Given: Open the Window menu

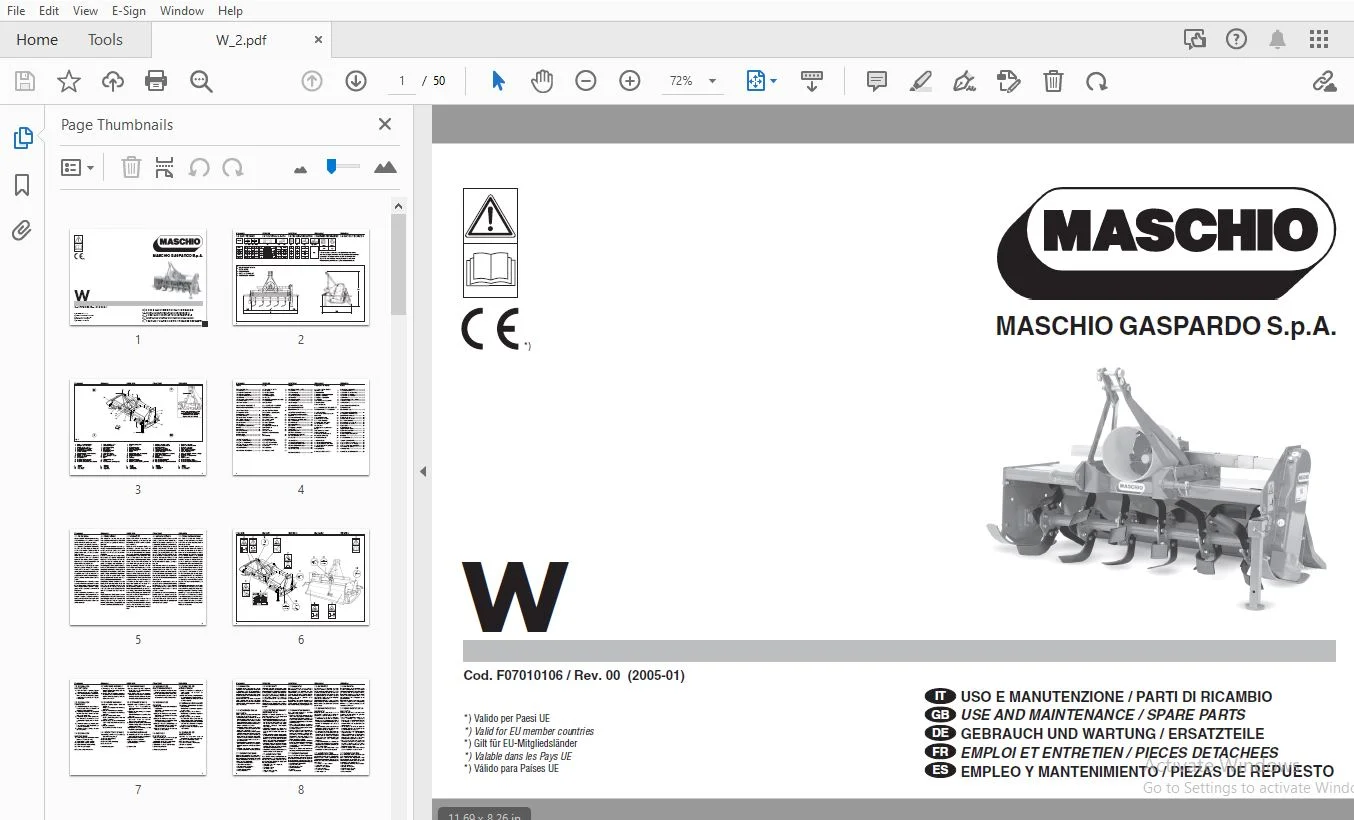Looking at the screenshot, I should [x=182, y=10].
